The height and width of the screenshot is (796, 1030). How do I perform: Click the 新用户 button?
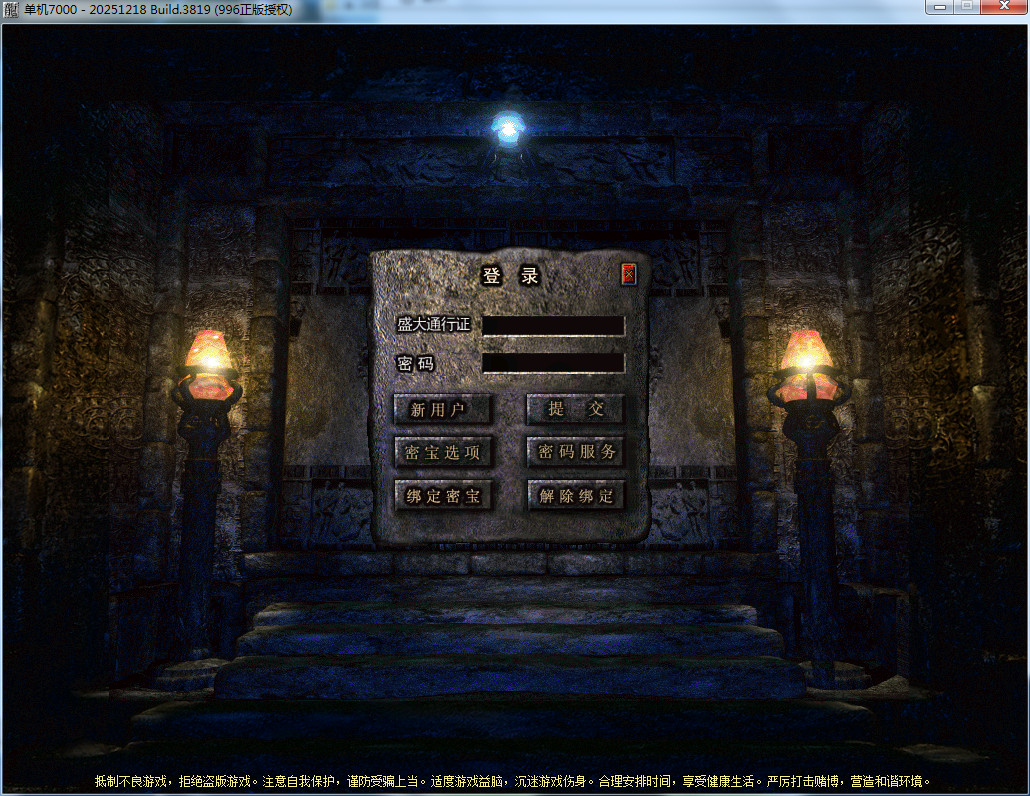[x=442, y=409]
